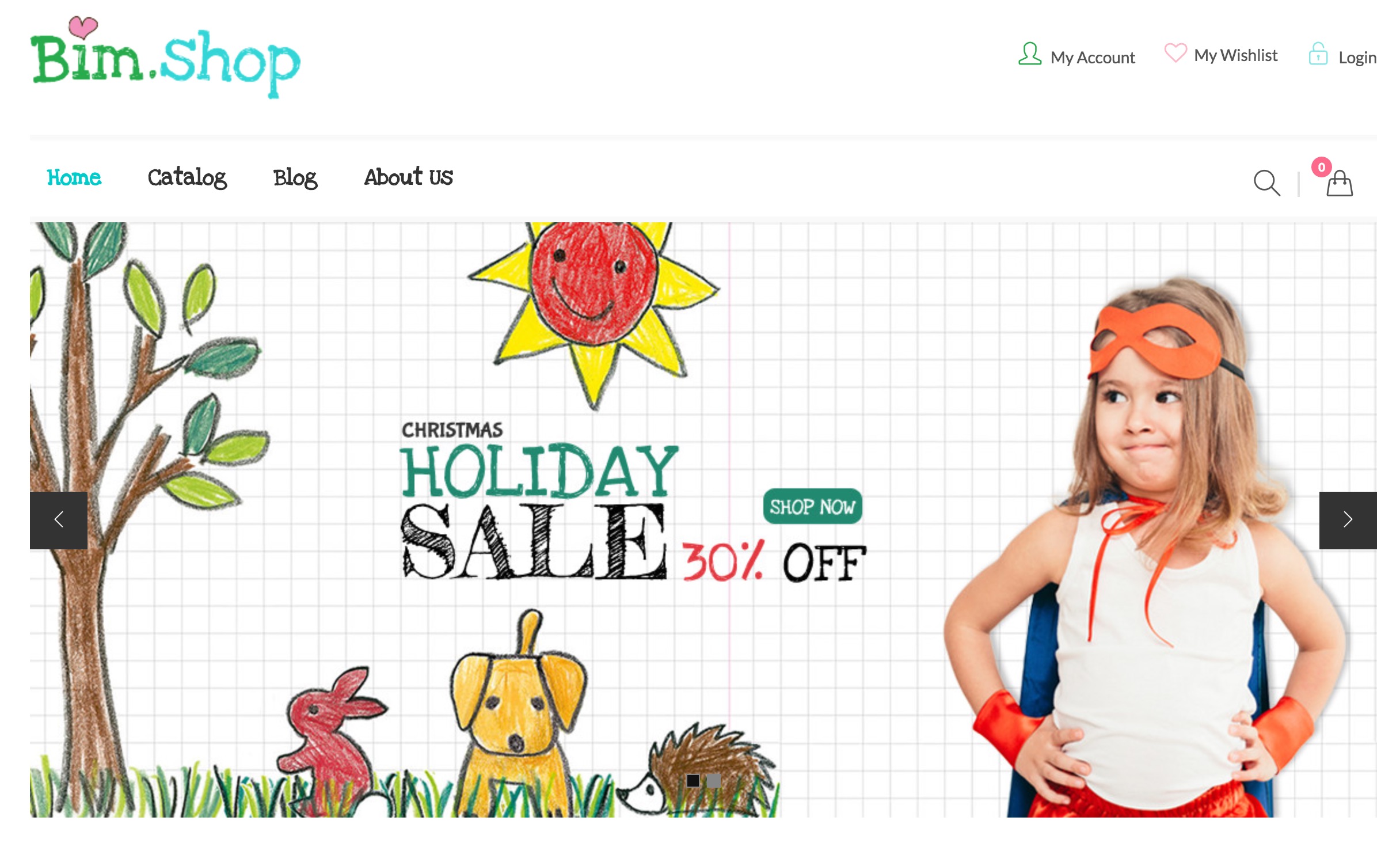Click the My Account person icon
Image resolution: width=1400 pixels, height=843 pixels.
(1030, 54)
